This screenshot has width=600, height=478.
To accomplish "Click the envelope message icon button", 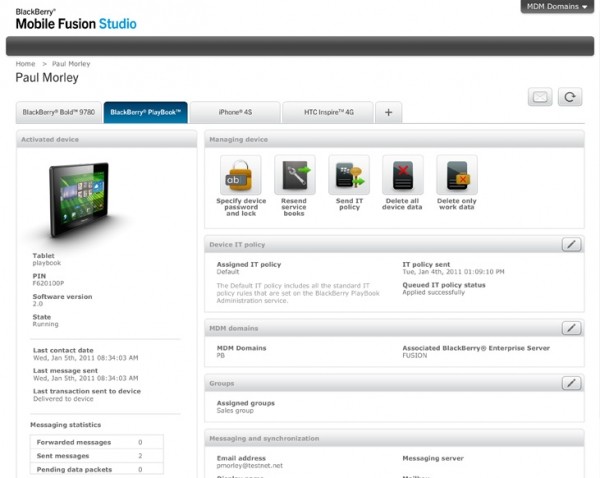I will (540, 97).
